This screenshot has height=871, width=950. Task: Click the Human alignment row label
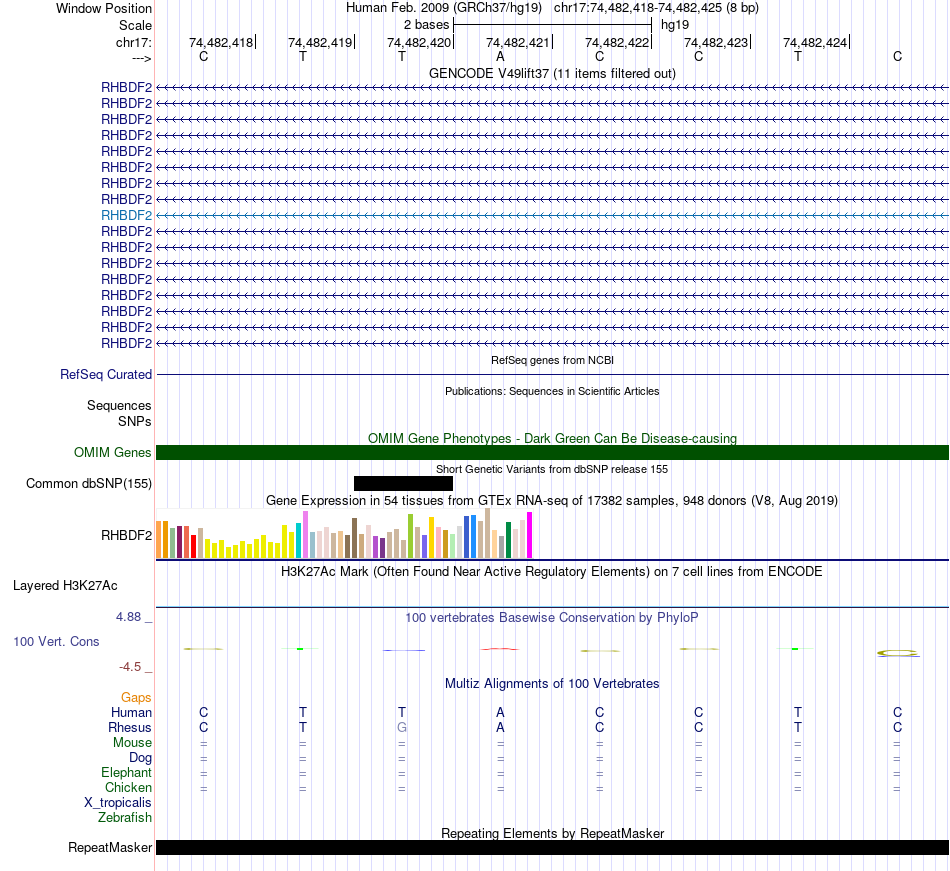coord(131,712)
